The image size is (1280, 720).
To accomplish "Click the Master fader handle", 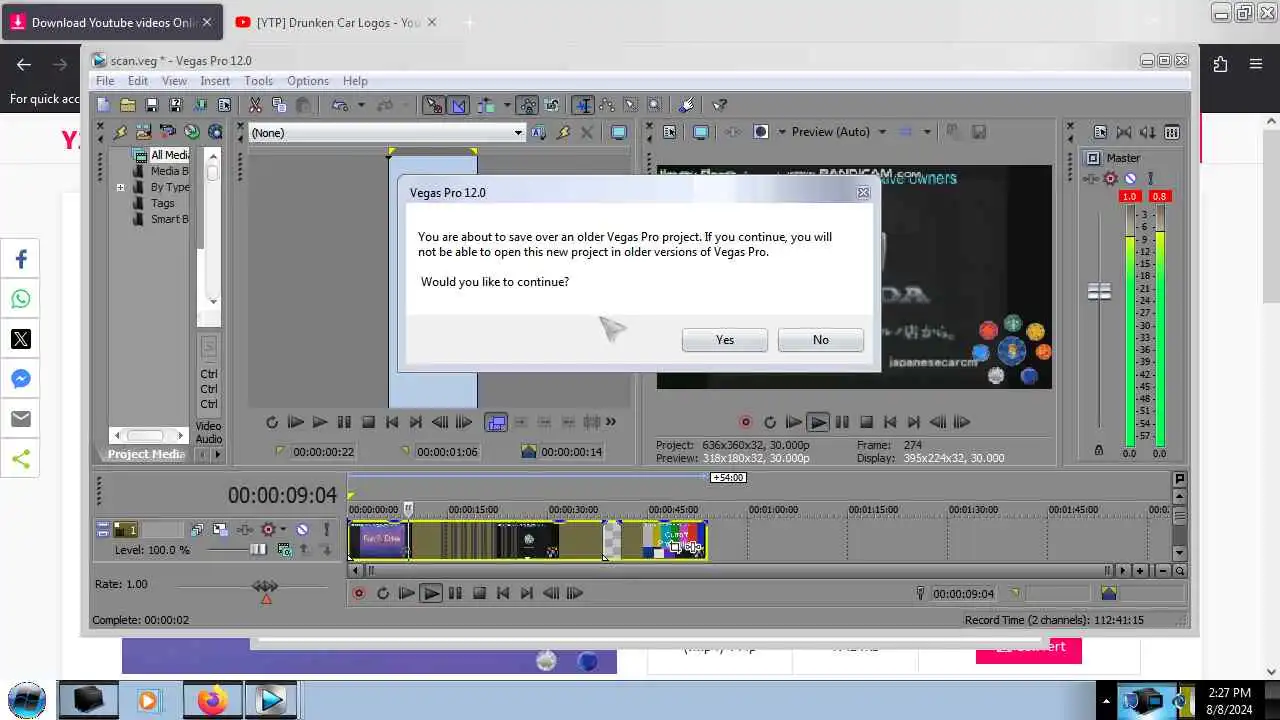I will coord(1099,292).
